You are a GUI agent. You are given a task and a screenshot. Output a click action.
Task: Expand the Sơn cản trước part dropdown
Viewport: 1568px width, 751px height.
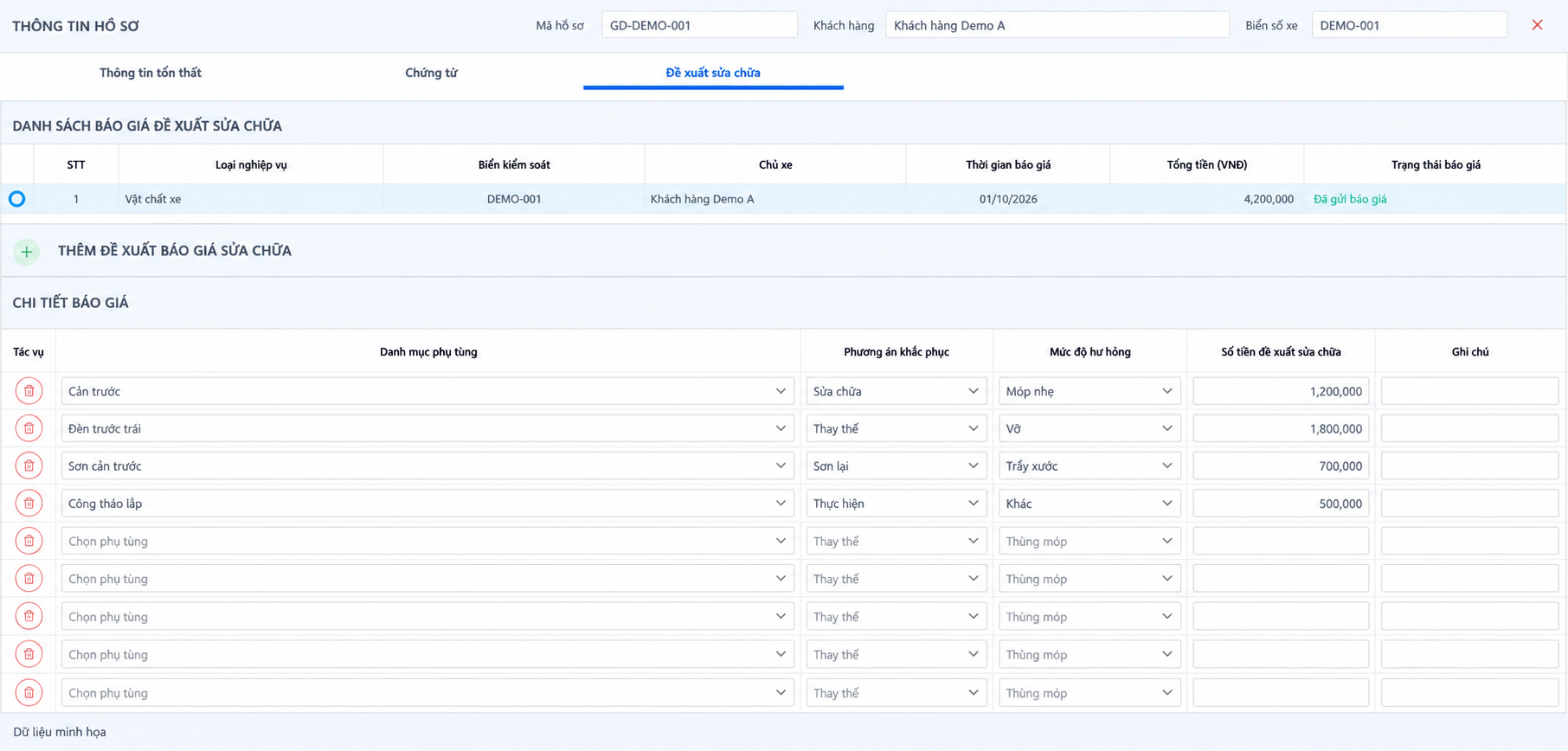[427, 465]
